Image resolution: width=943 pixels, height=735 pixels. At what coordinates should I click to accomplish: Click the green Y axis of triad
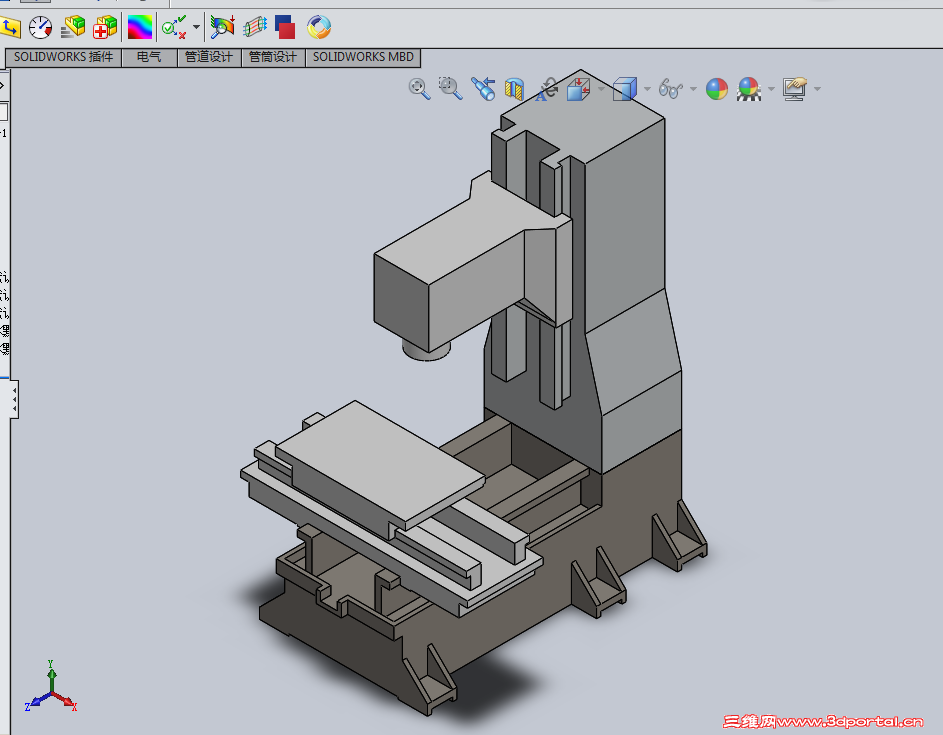point(52,676)
